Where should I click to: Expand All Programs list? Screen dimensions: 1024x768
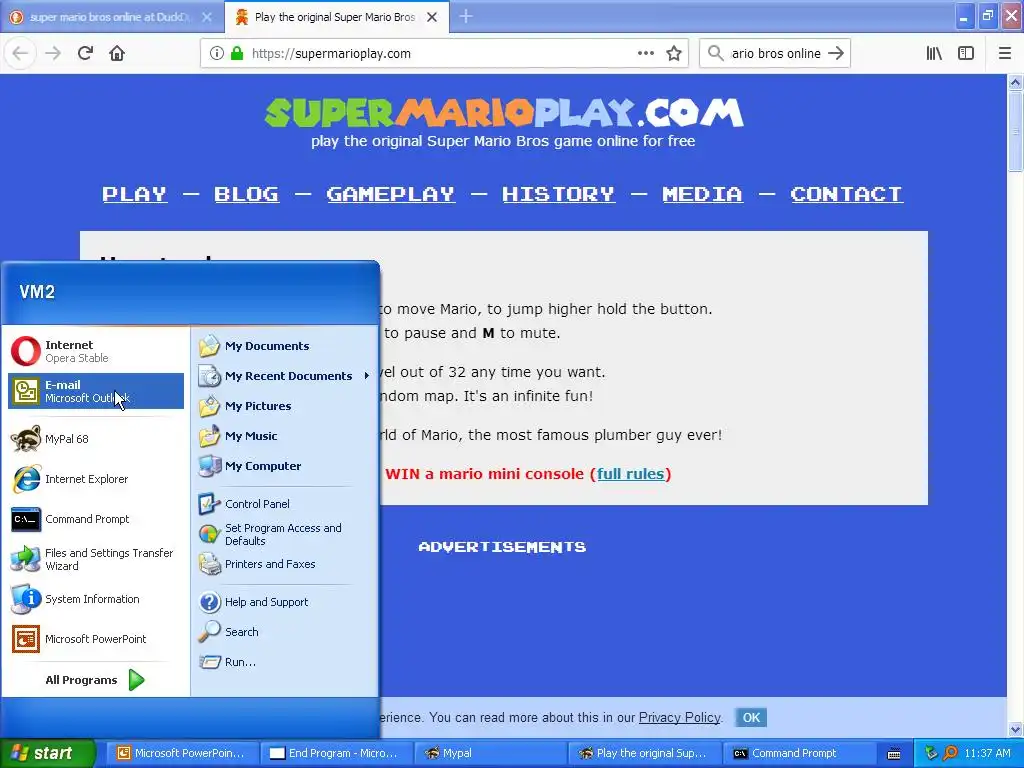pyautogui.click(x=95, y=680)
